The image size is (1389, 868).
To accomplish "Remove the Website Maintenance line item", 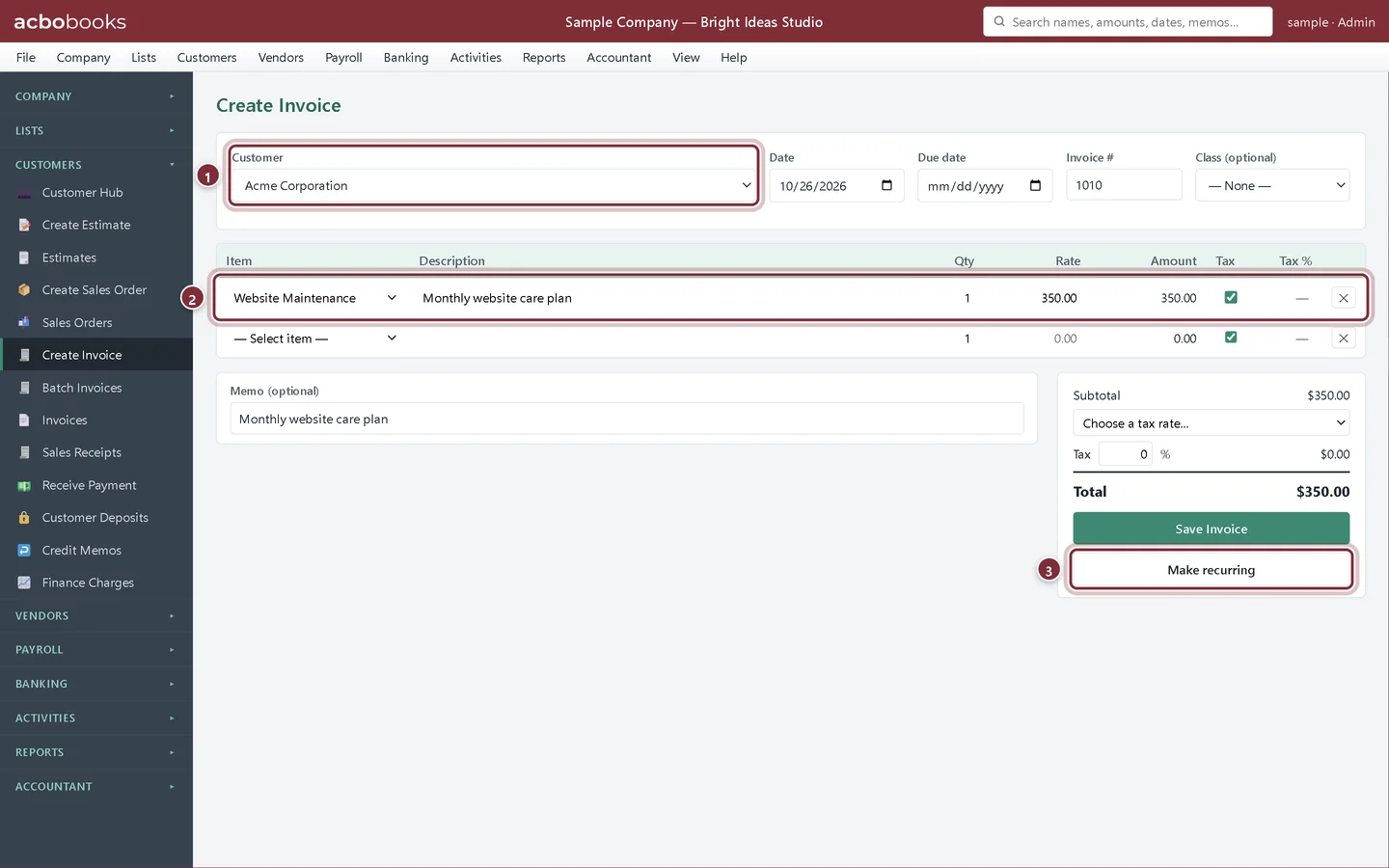I will [x=1343, y=298].
